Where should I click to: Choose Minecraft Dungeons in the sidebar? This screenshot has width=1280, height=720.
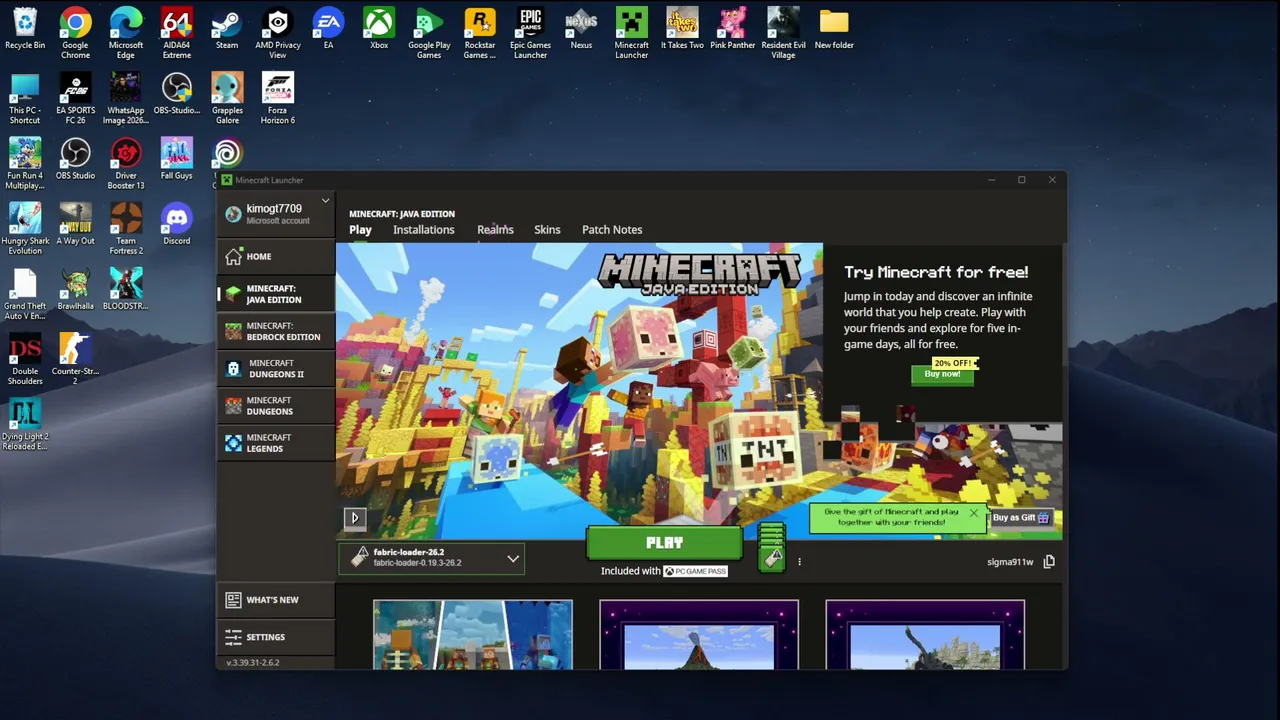pyautogui.click(x=276, y=406)
